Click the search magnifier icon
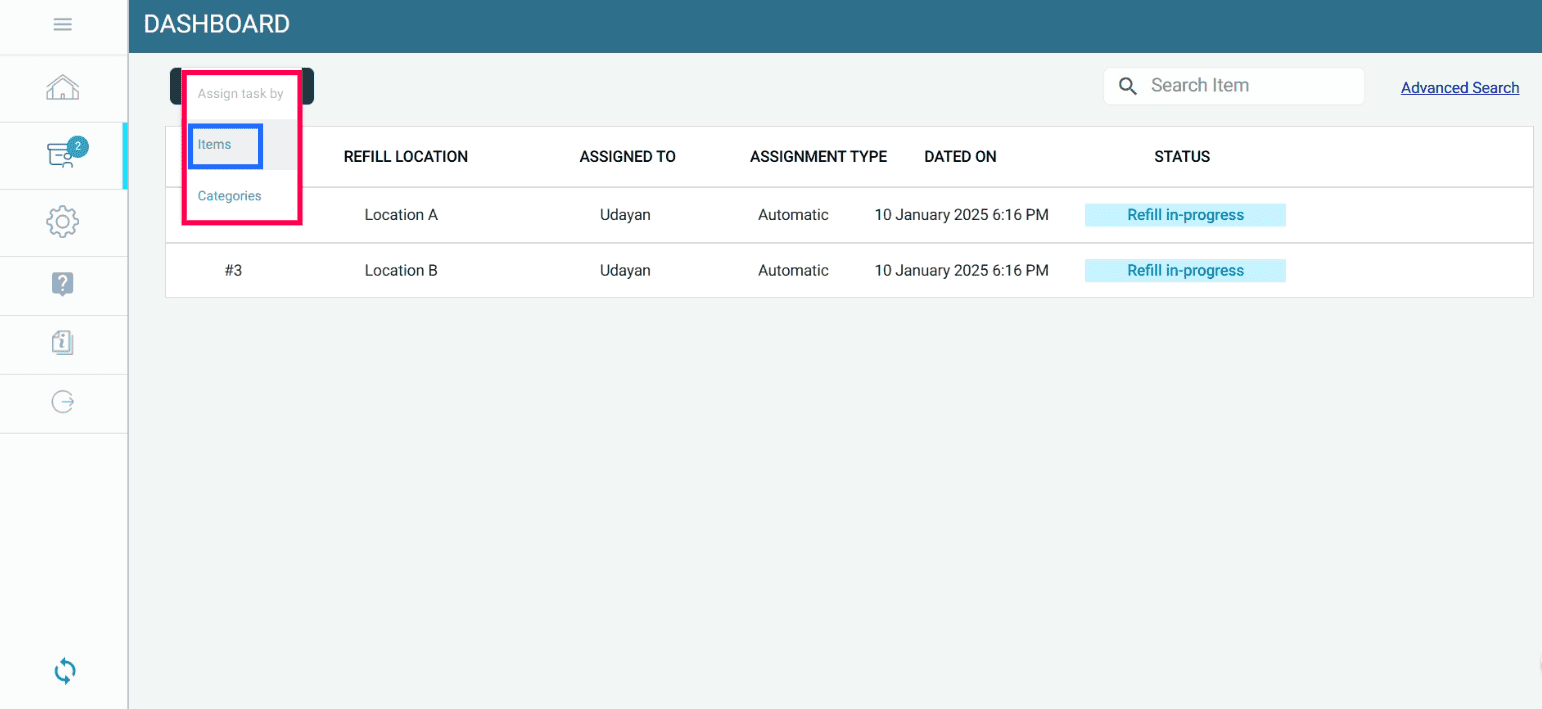The height and width of the screenshot is (709, 1542). pyautogui.click(x=1128, y=86)
